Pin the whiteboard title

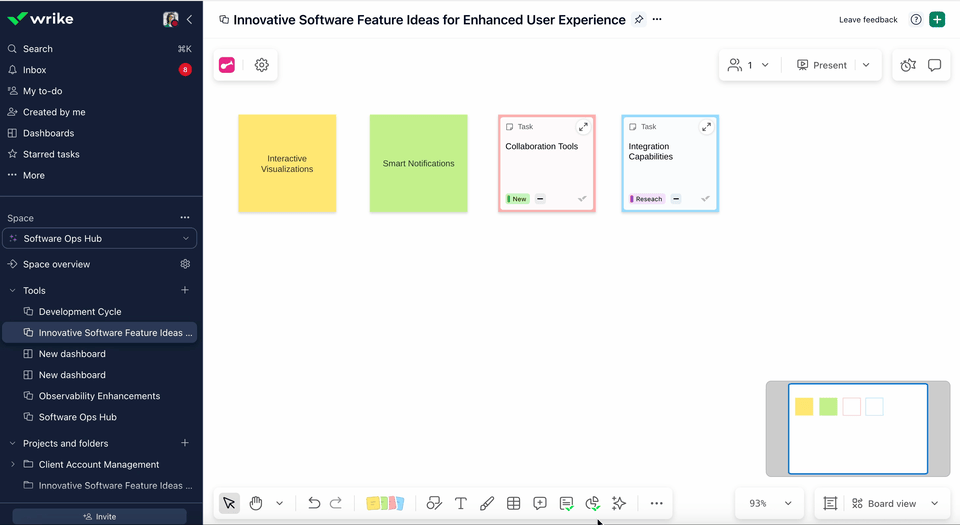639,20
